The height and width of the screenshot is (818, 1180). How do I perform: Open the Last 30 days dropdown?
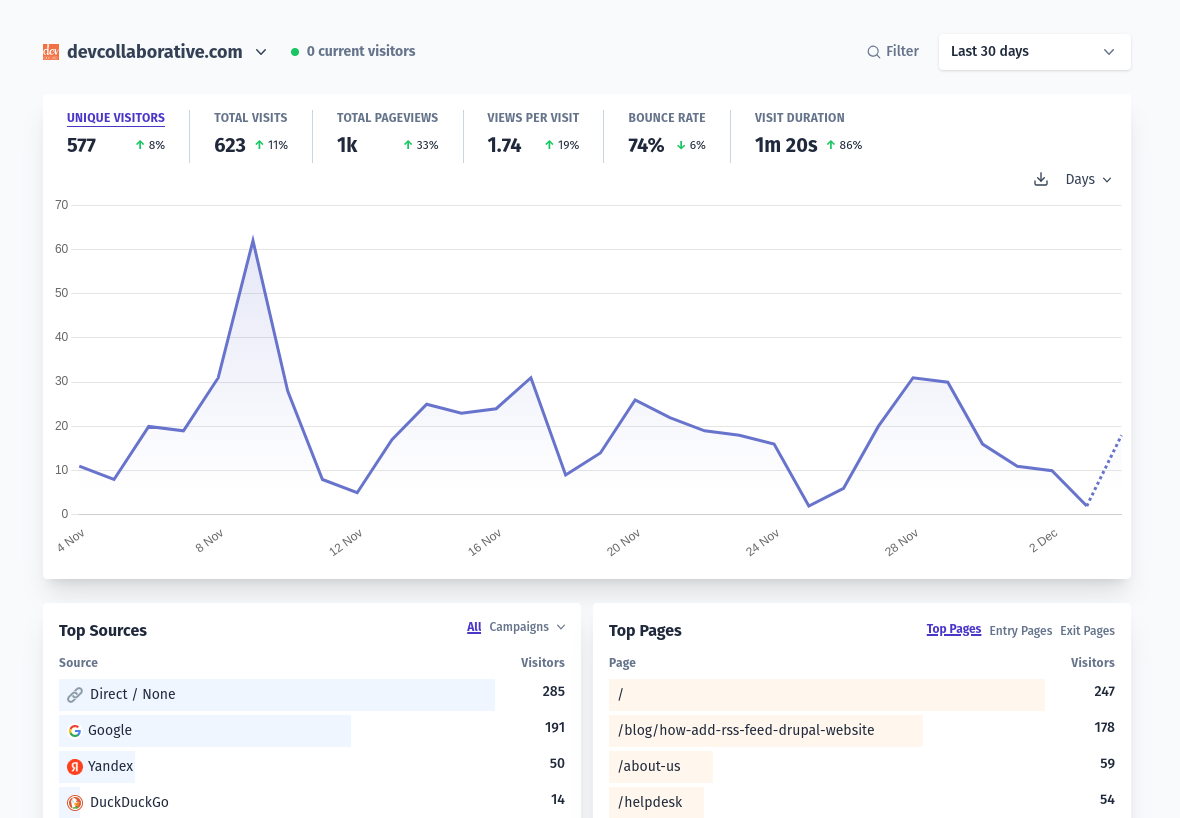[x=1034, y=51]
